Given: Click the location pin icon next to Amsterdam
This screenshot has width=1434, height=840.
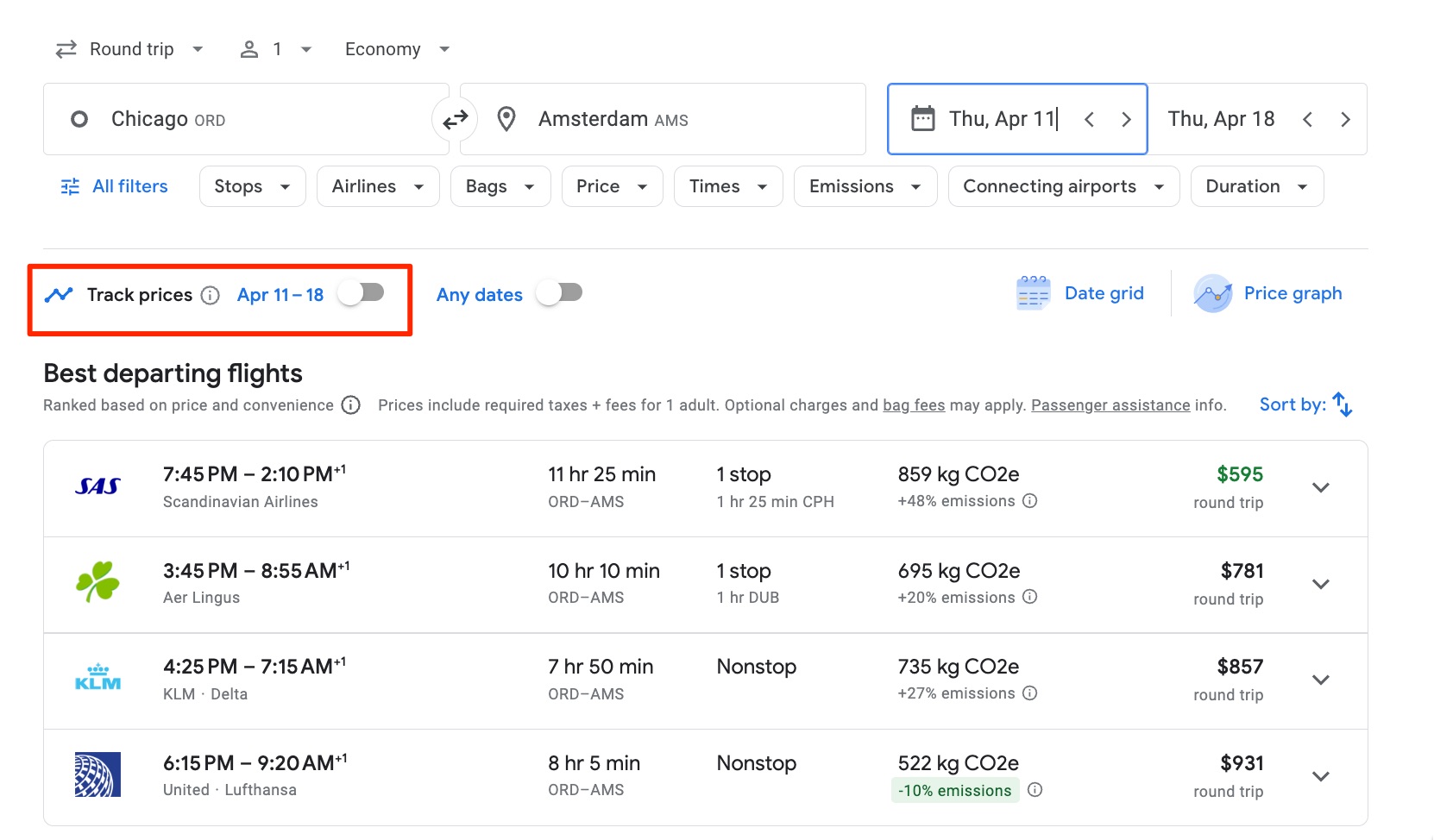Looking at the screenshot, I should [506, 119].
